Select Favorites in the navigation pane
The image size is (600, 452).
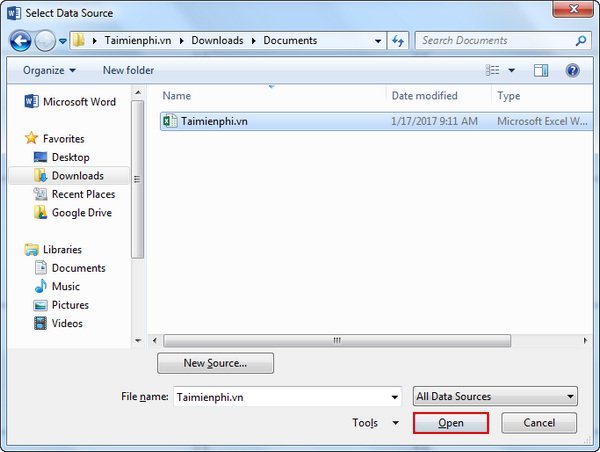64,139
